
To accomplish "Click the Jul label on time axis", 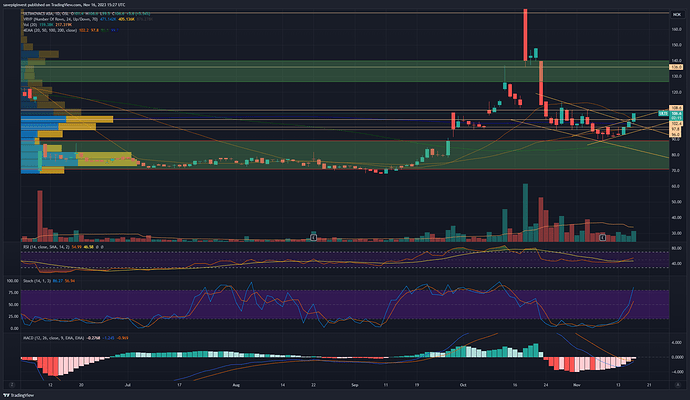I will pos(128,385).
